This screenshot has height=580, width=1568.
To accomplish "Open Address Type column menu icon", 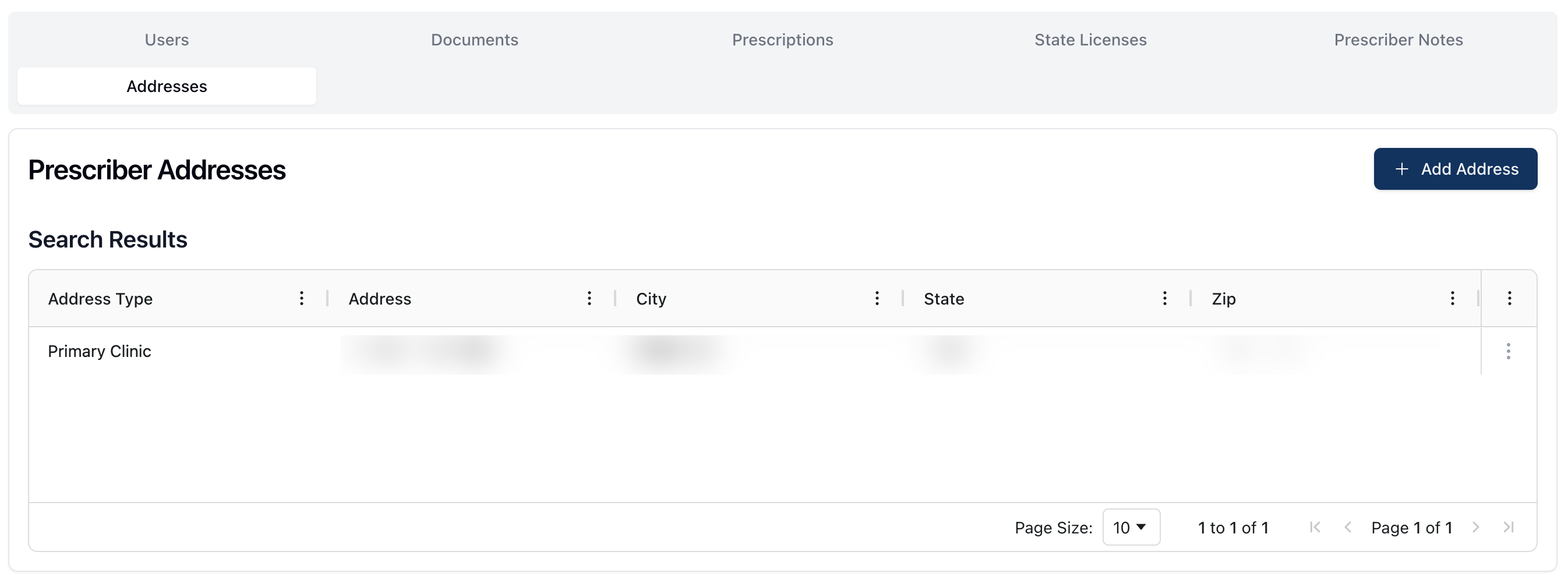I will tap(301, 298).
